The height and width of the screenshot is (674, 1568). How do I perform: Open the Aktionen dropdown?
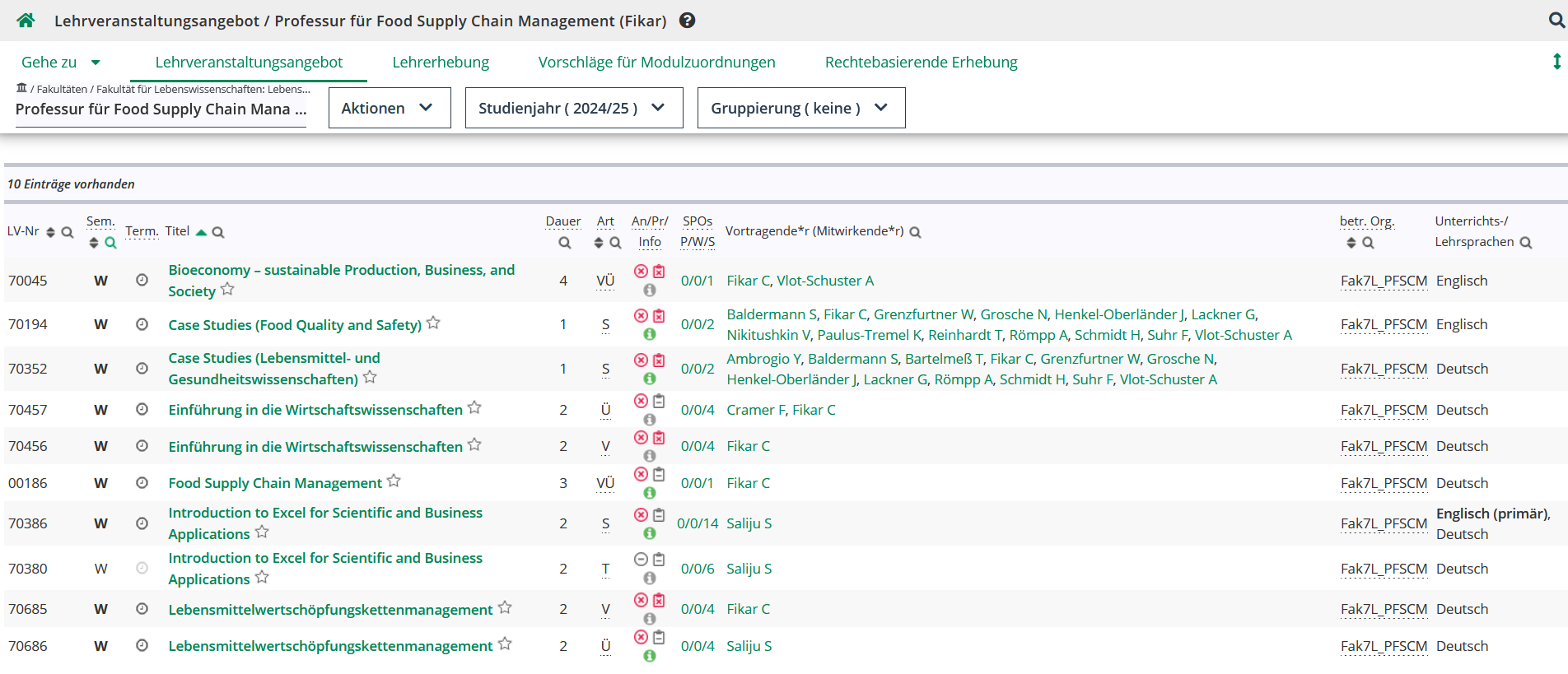389,108
